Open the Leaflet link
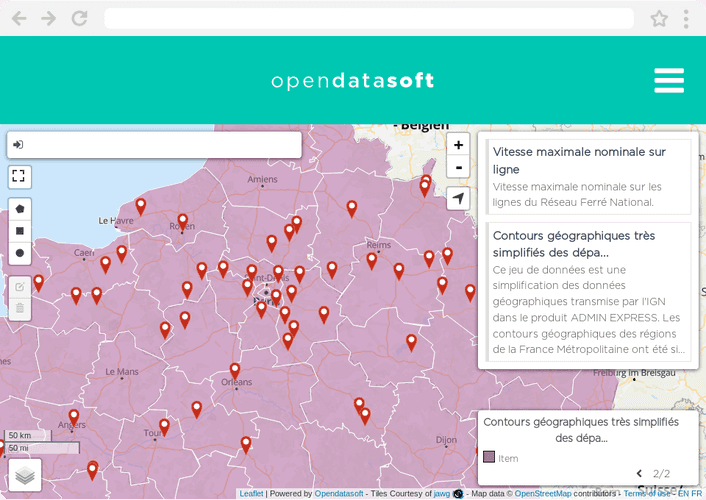The image size is (706, 500). 251,494
